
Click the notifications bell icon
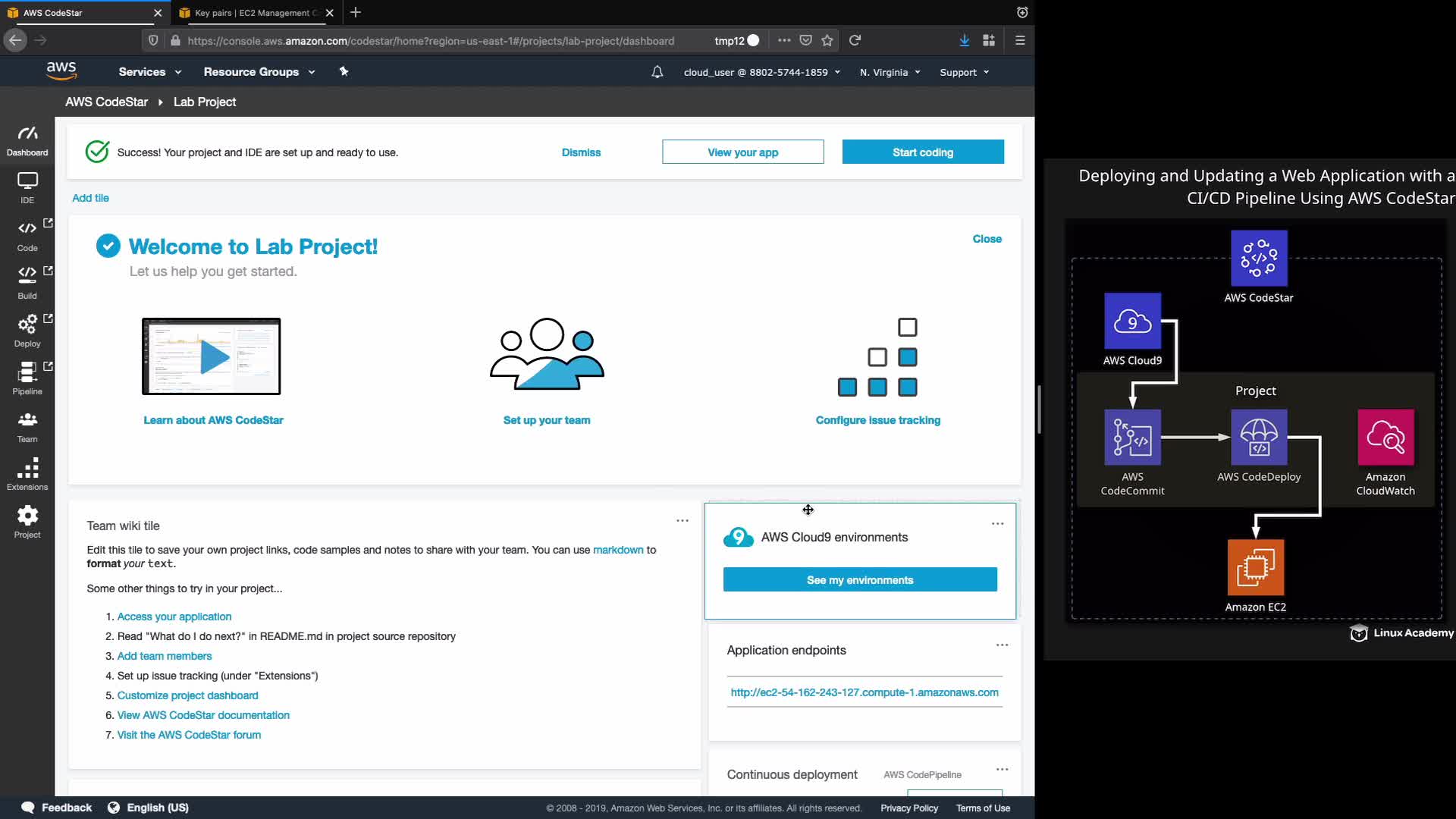657,72
